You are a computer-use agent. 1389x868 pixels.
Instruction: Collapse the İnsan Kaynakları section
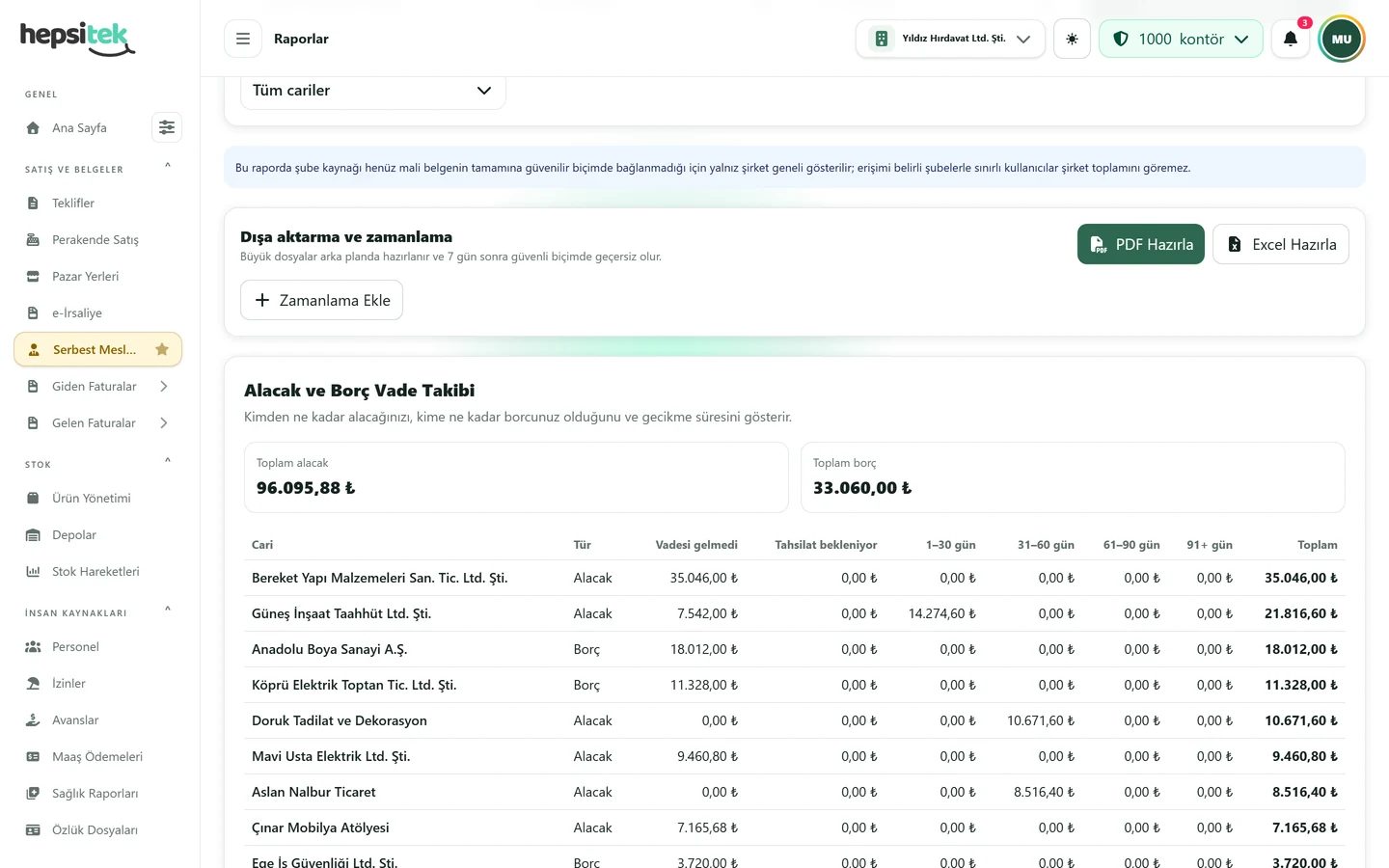tap(168, 610)
